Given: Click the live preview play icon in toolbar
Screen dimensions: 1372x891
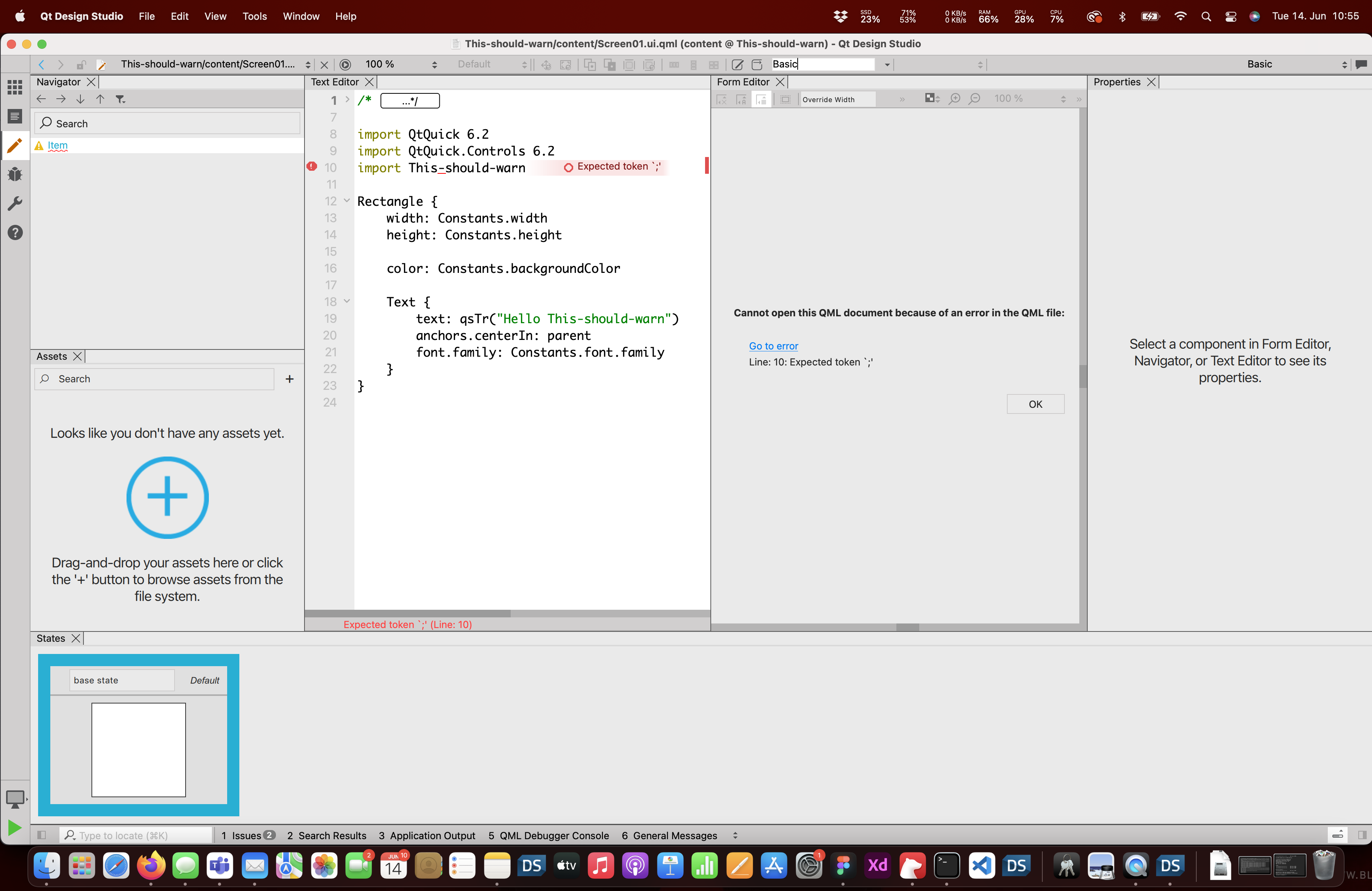Looking at the screenshot, I should click(345, 64).
